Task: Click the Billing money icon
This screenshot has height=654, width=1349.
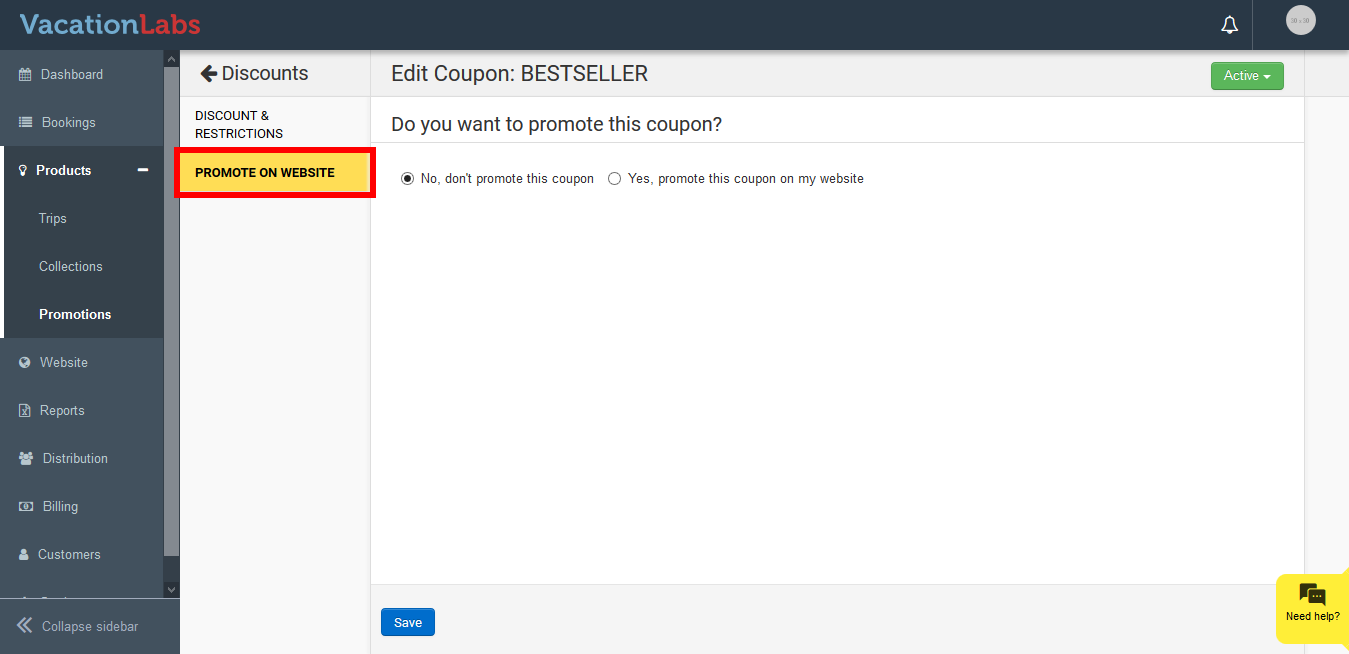Action: point(26,507)
